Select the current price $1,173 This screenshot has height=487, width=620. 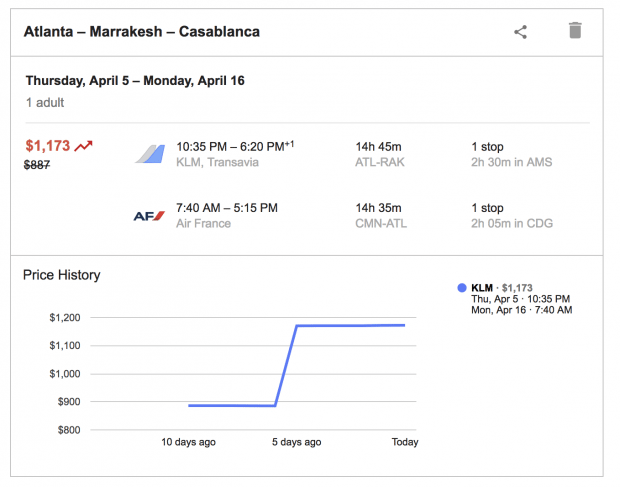click(47, 146)
